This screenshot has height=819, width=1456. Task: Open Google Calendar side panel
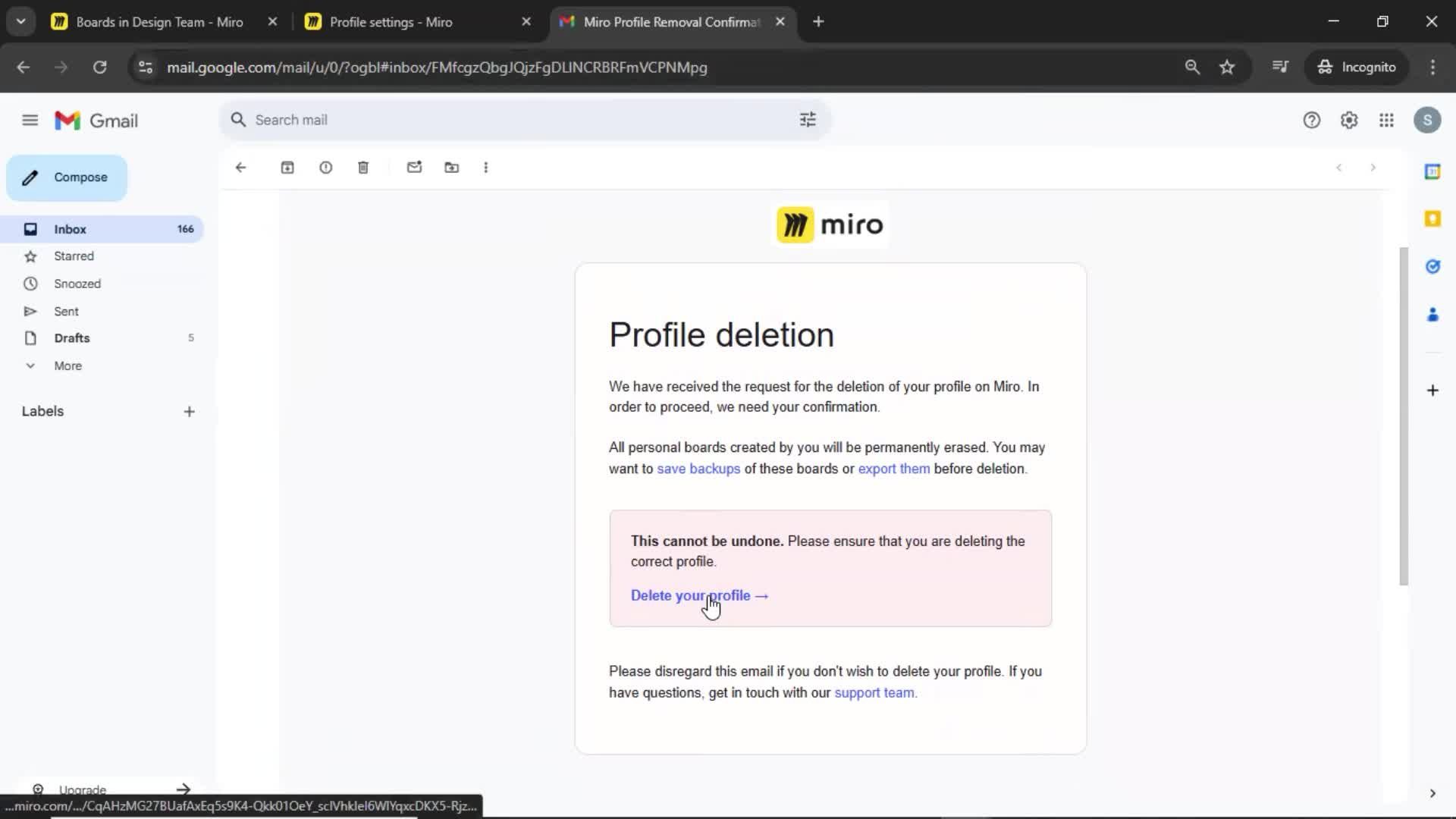click(1432, 172)
